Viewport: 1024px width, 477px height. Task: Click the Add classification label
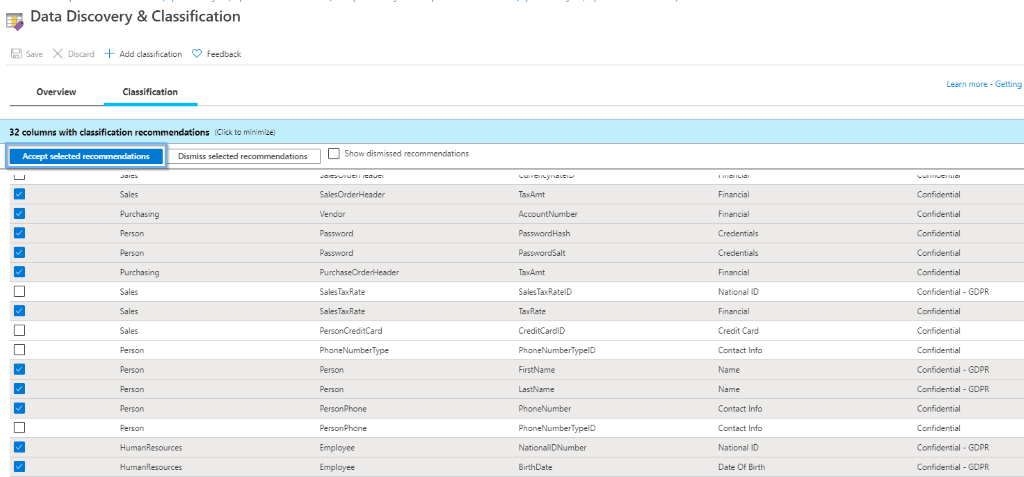click(150, 54)
